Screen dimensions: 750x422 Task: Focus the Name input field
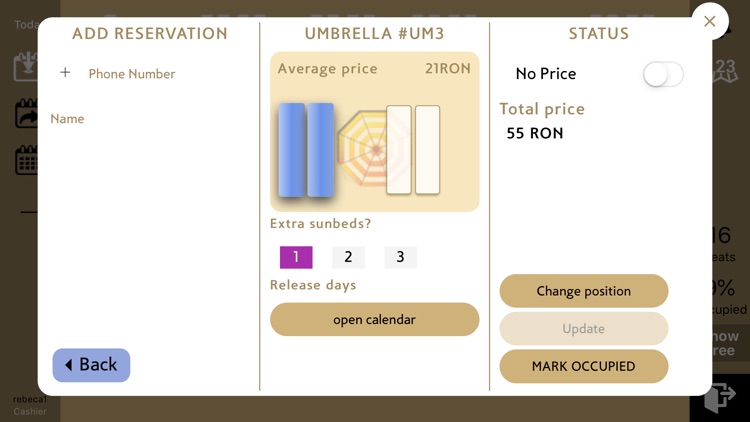pyautogui.click(x=149, y=119)
